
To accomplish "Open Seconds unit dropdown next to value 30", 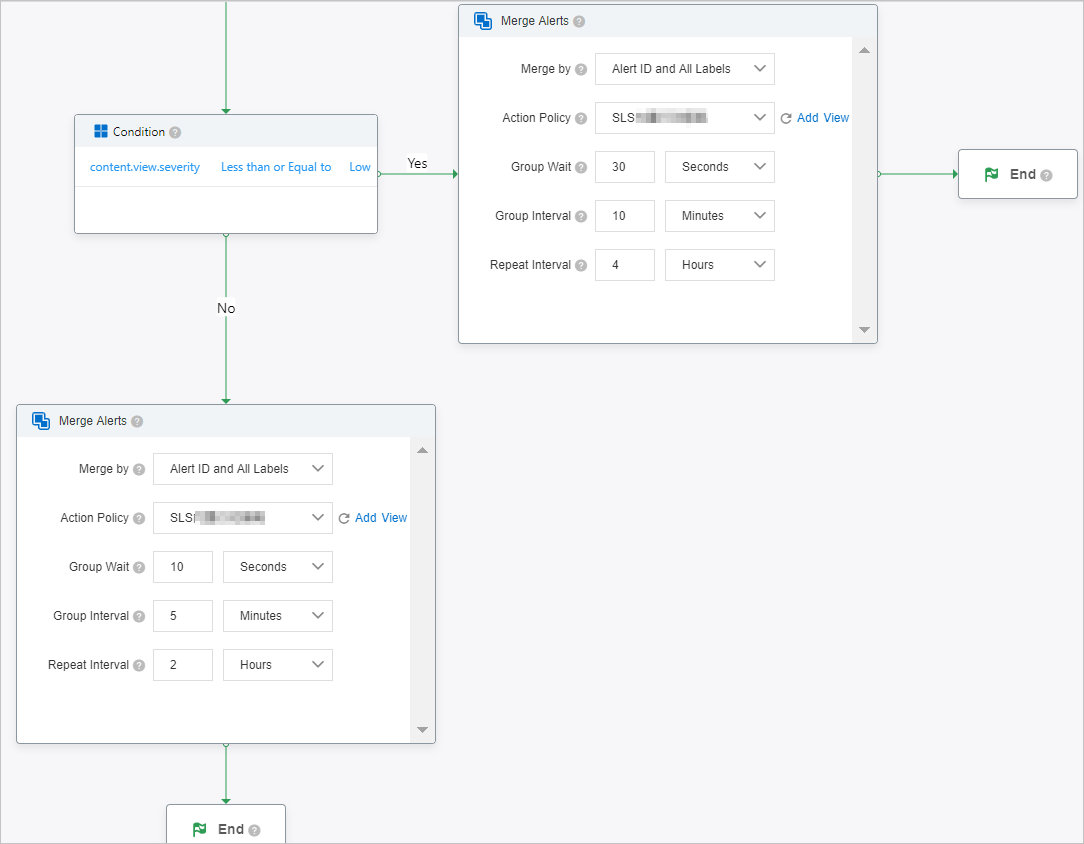I will (x=720, y=167).
